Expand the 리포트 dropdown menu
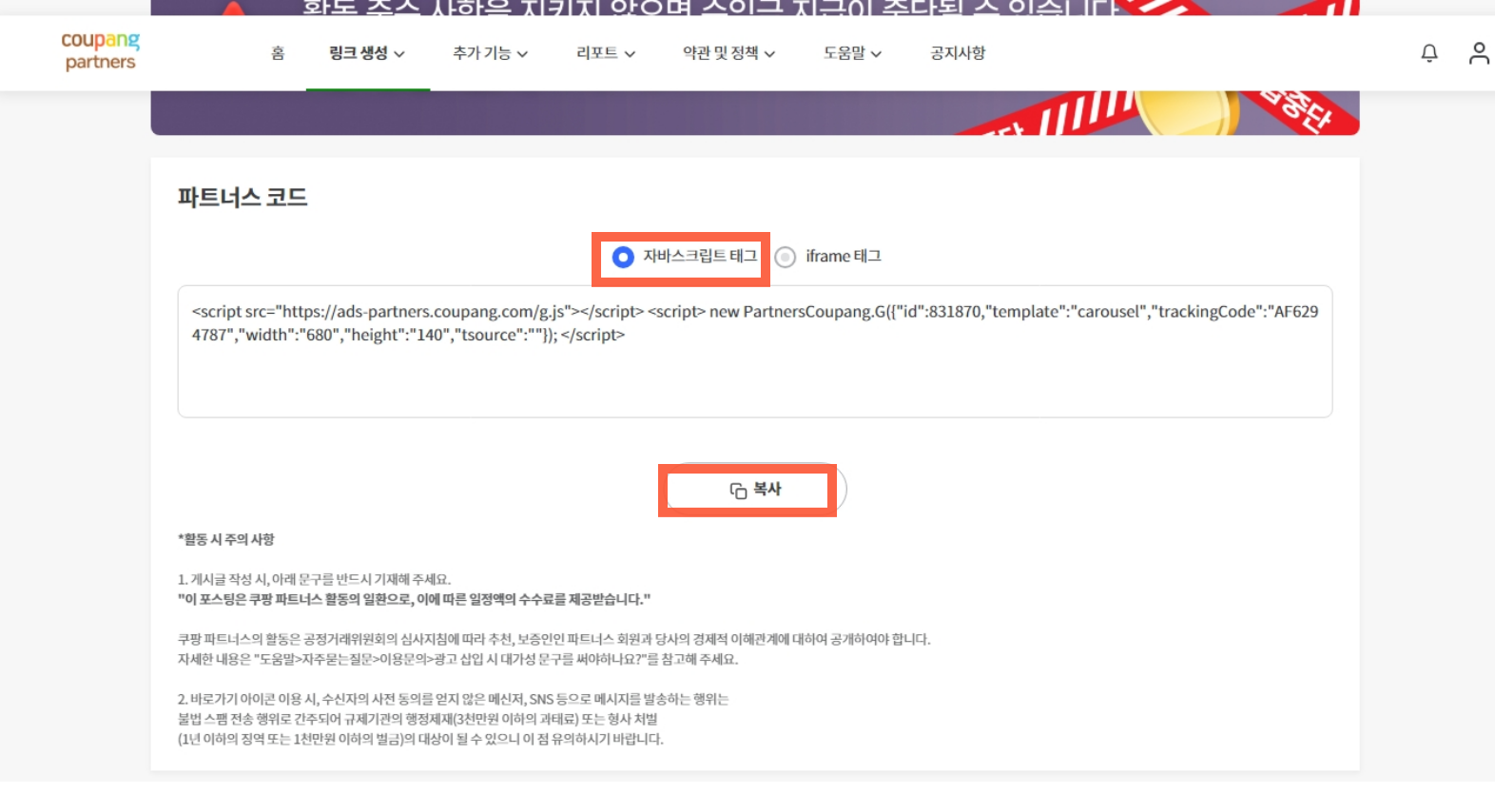The width and height of the screenshot is (1495, 812). click(606, 53)
